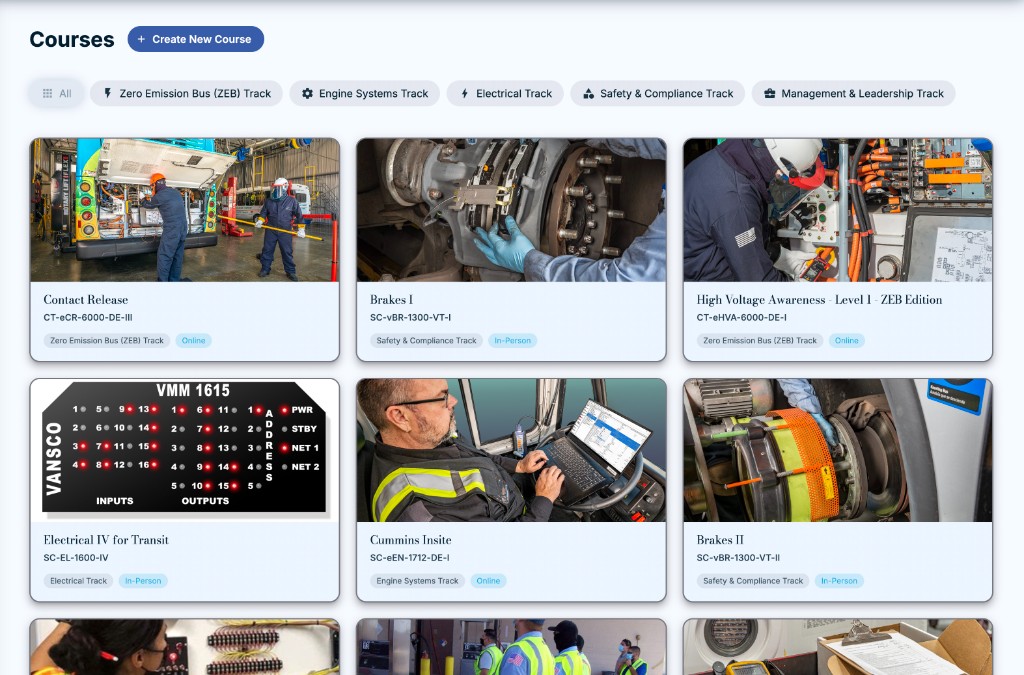The height and width of the screenshot is (675, 1024).
Task: Click course code CT-eHVA-6000-DE-I
Action: [741, 317]
